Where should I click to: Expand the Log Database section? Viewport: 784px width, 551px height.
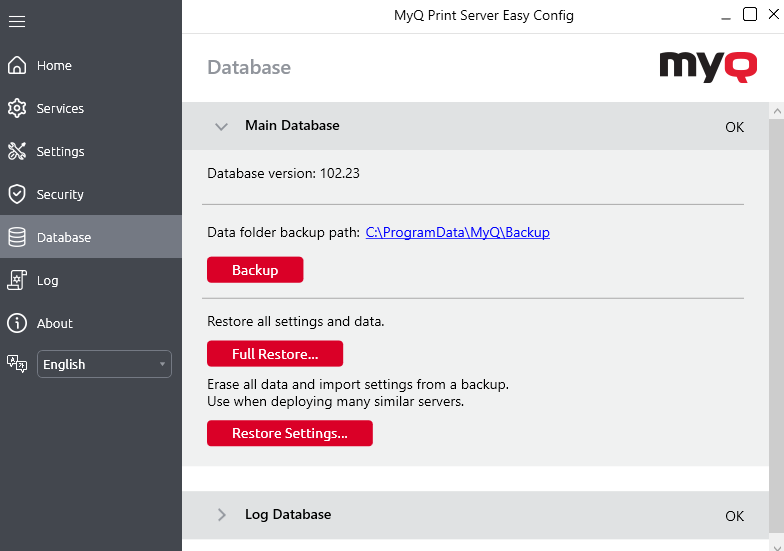(222, 515)
